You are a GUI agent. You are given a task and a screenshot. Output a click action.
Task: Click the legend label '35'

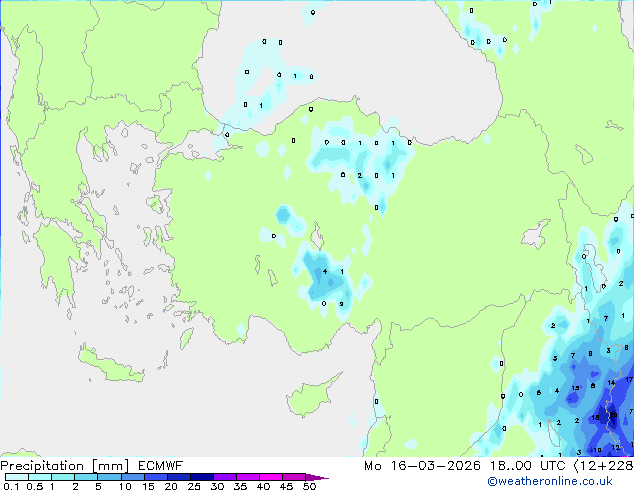tap(240, 486)
